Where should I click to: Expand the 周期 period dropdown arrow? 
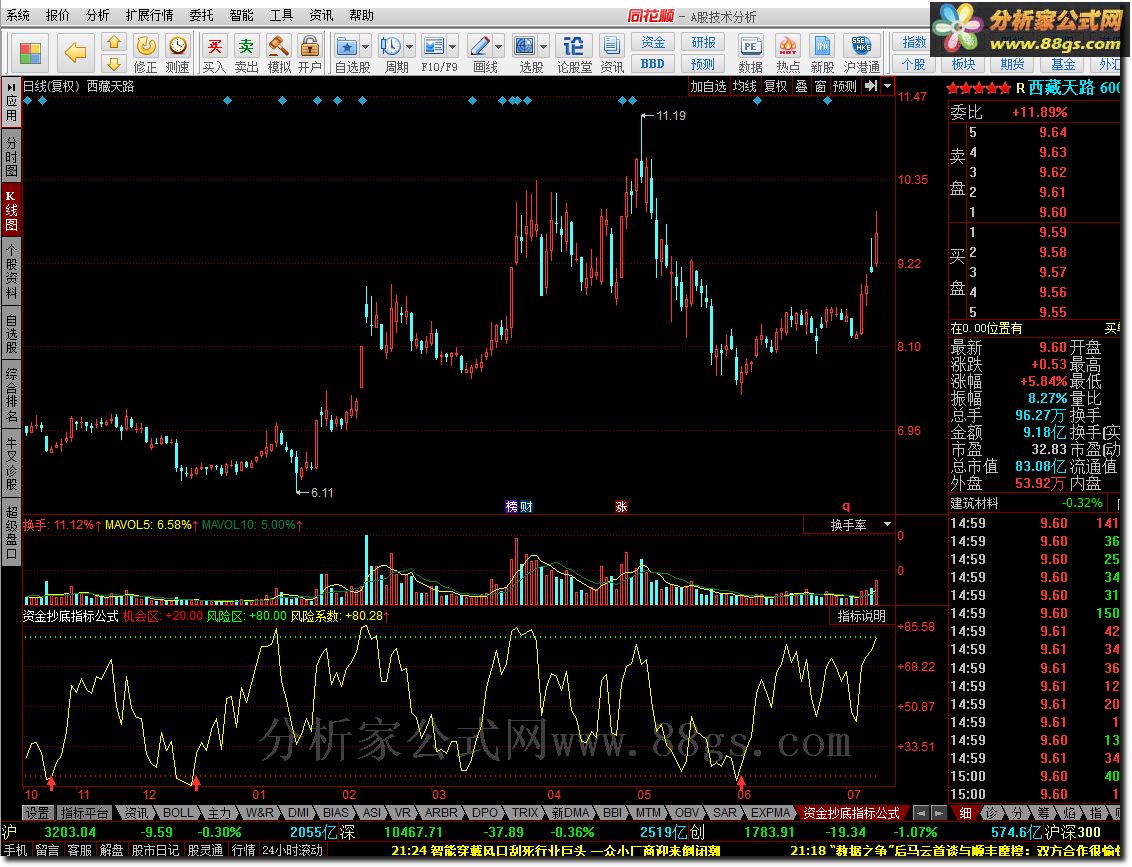click(409, 47)
